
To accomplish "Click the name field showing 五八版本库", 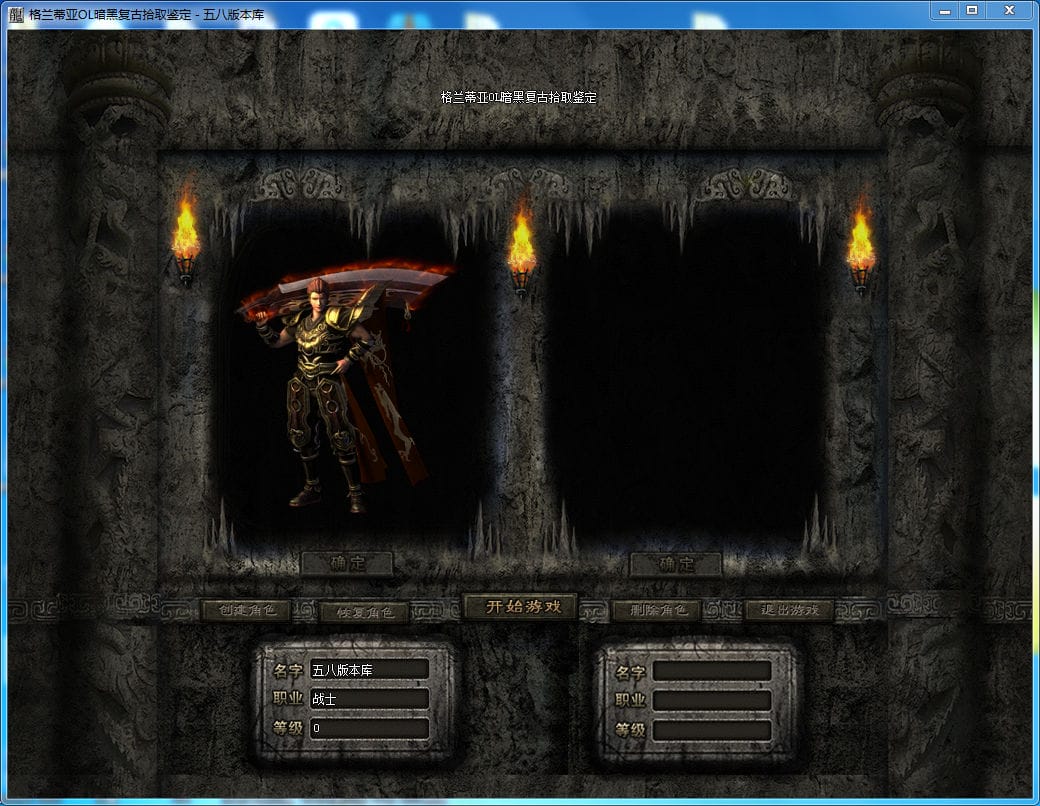I will point(369,669).
